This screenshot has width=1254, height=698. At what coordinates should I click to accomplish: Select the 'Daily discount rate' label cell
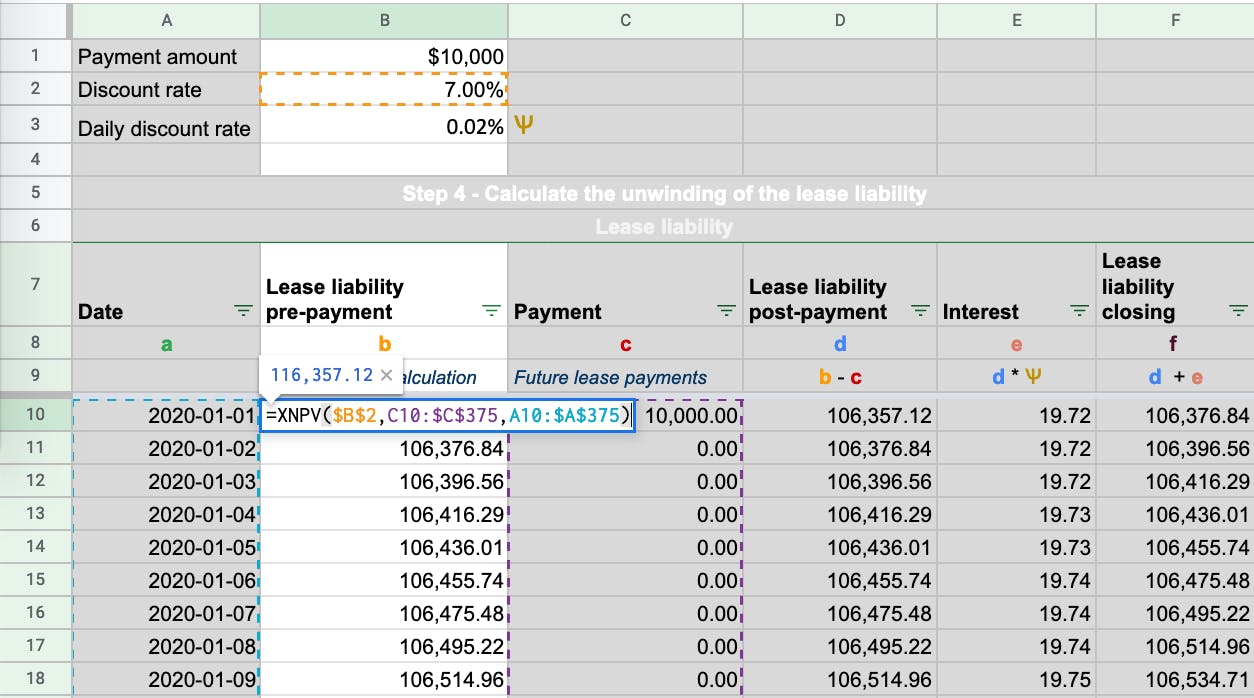[166, 125]
